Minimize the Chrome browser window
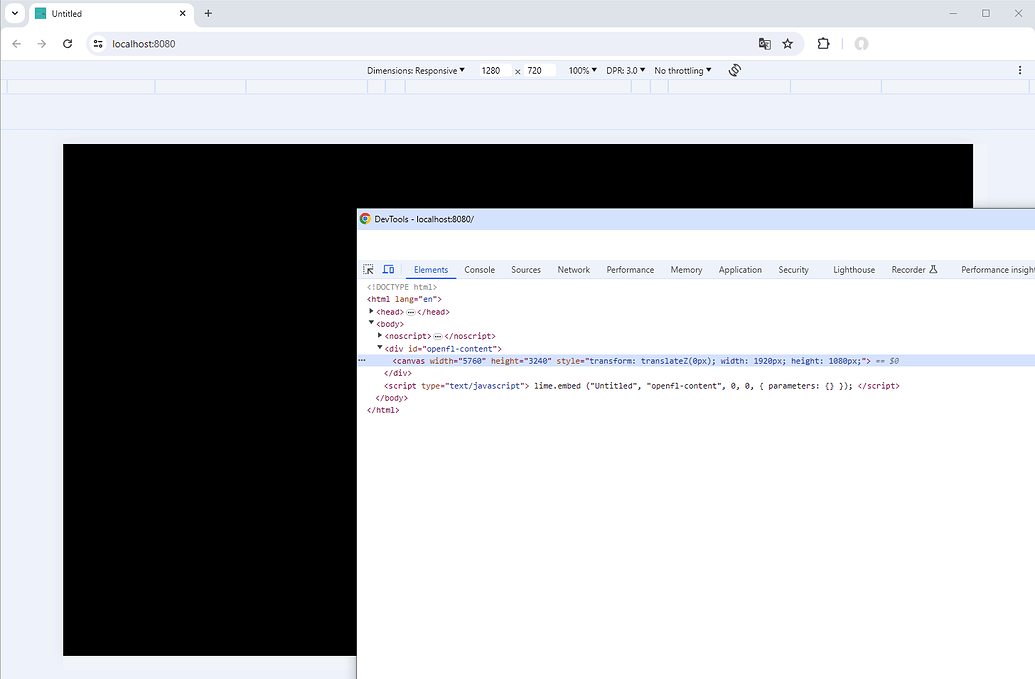 (953, 13)
